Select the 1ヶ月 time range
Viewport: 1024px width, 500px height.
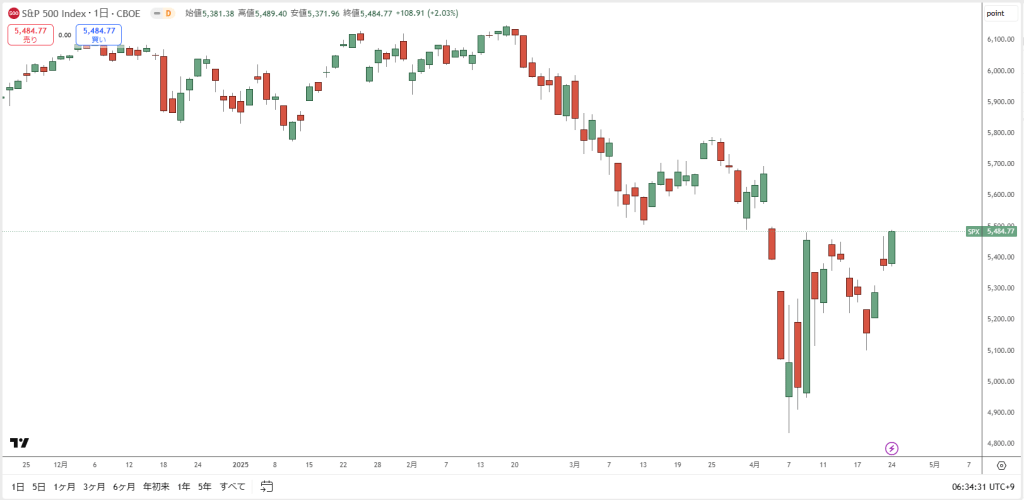65,486
